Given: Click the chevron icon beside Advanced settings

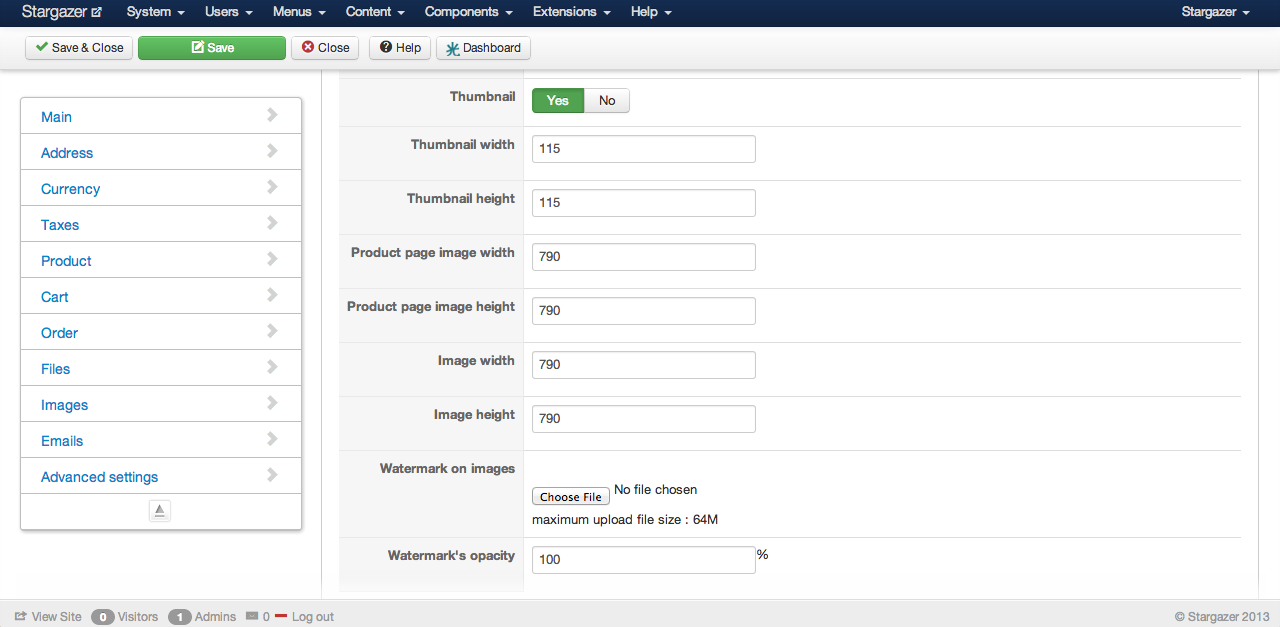Looking at the screenshot, I should (272, 475).
